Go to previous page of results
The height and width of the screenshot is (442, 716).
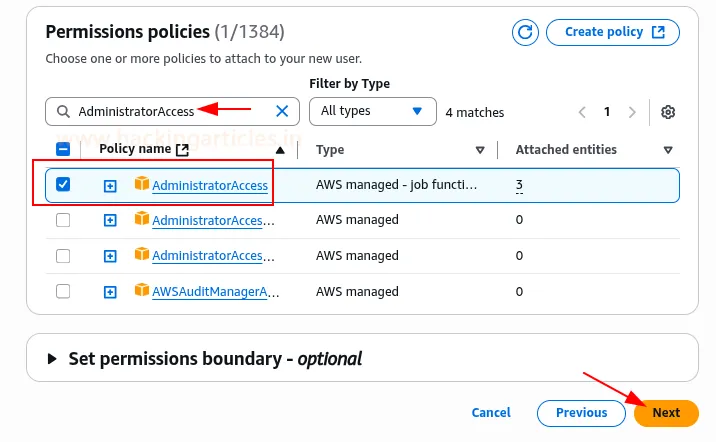583,112
